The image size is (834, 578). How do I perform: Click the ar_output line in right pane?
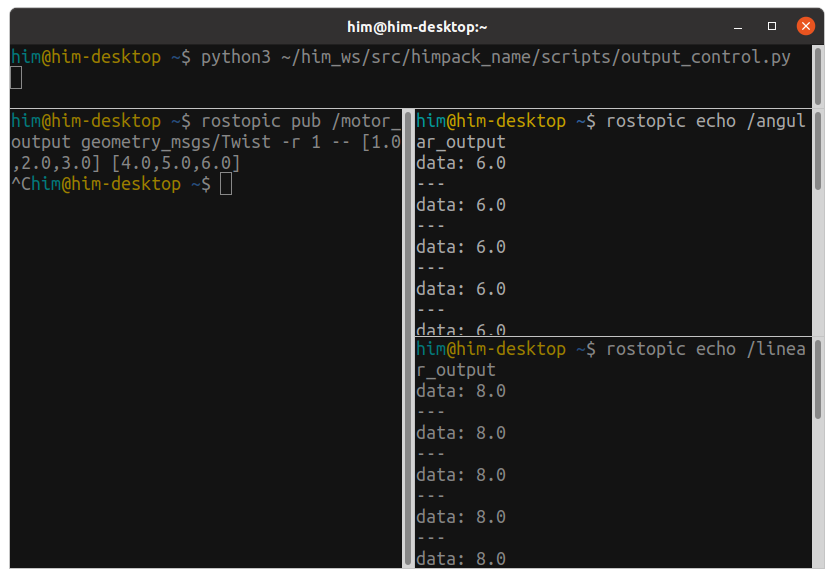tap(461, 142)
